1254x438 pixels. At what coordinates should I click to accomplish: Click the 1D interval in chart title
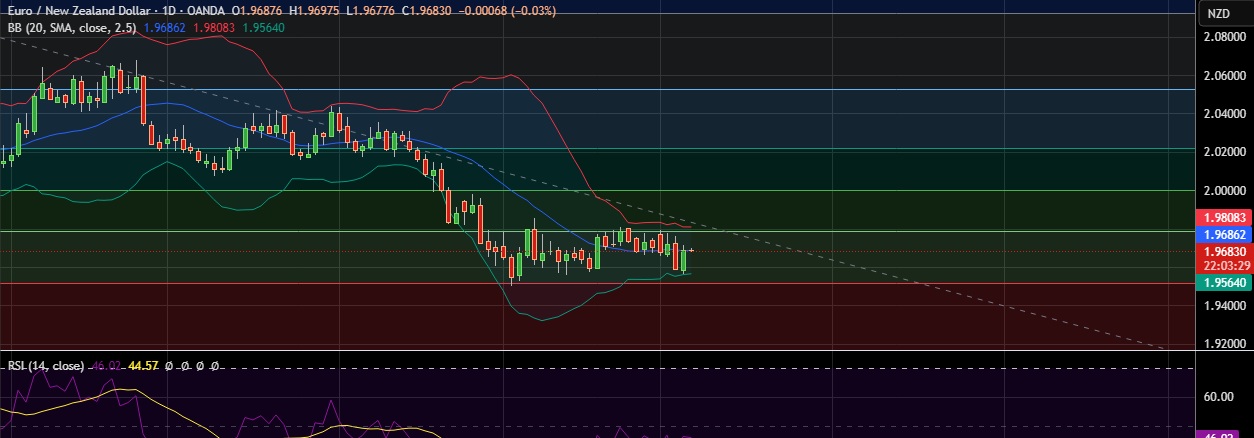click(x=162, y=10)
